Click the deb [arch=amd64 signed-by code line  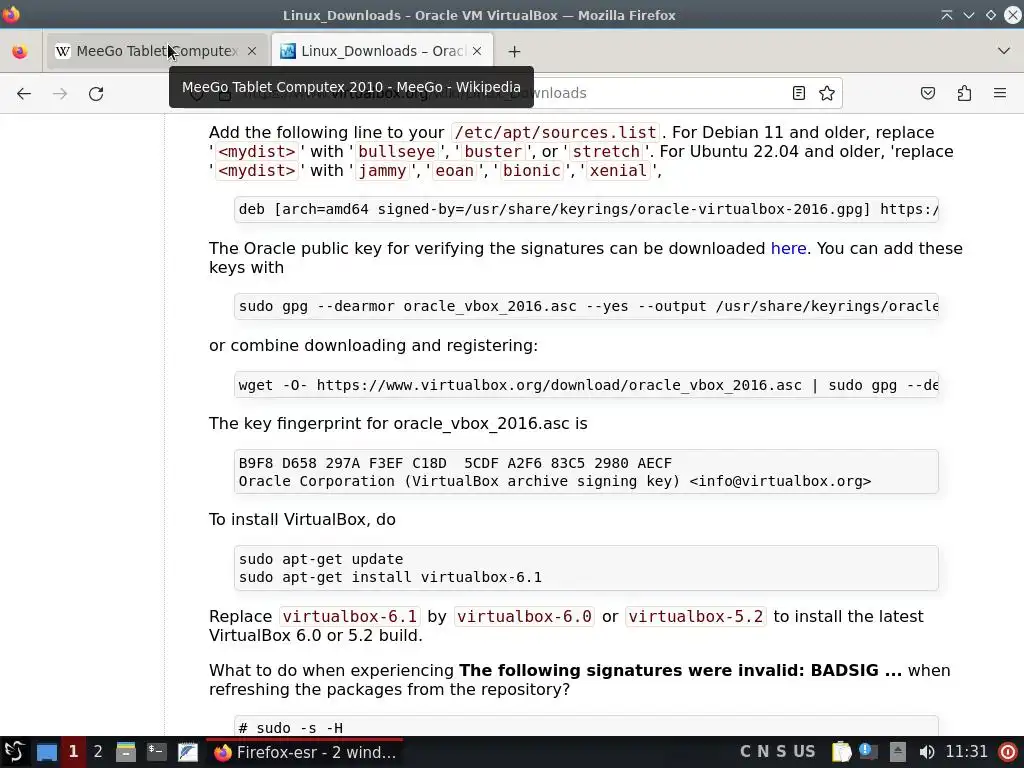coord(586,210)
